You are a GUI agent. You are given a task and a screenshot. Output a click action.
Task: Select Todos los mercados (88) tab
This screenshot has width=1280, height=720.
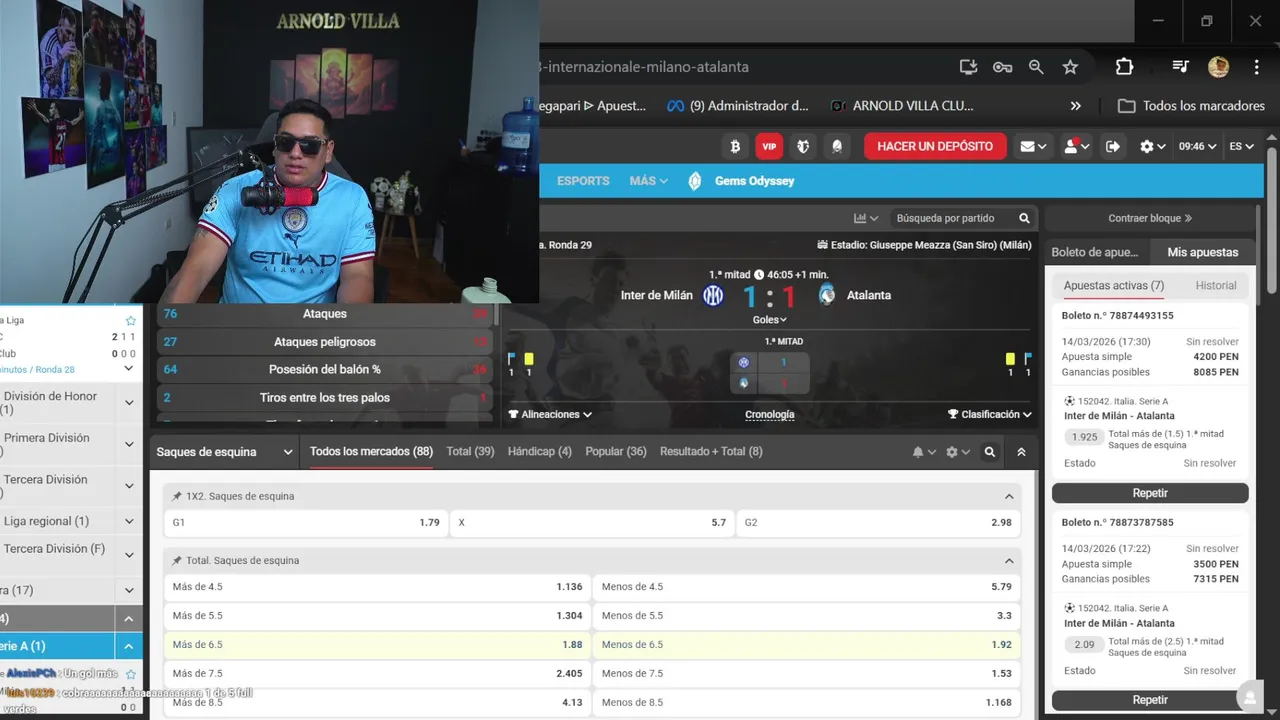pos(371,452)
